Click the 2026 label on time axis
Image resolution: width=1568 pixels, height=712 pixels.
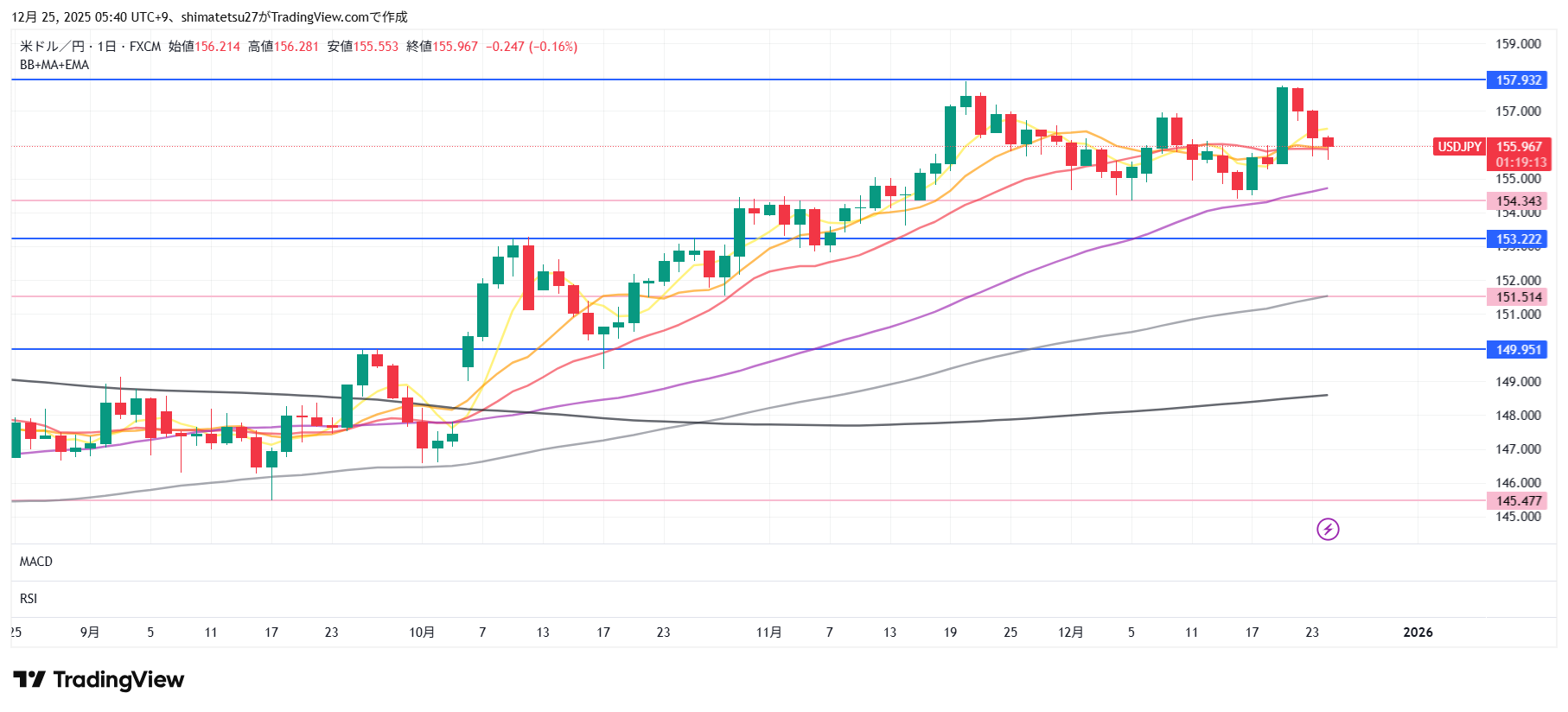coord(1418,633)
